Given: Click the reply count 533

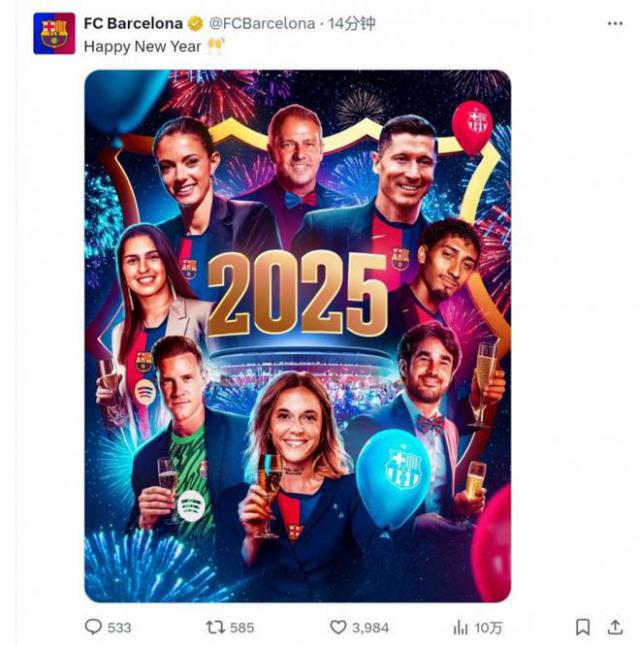Looking at the screenshot, I should coord(119,627).
